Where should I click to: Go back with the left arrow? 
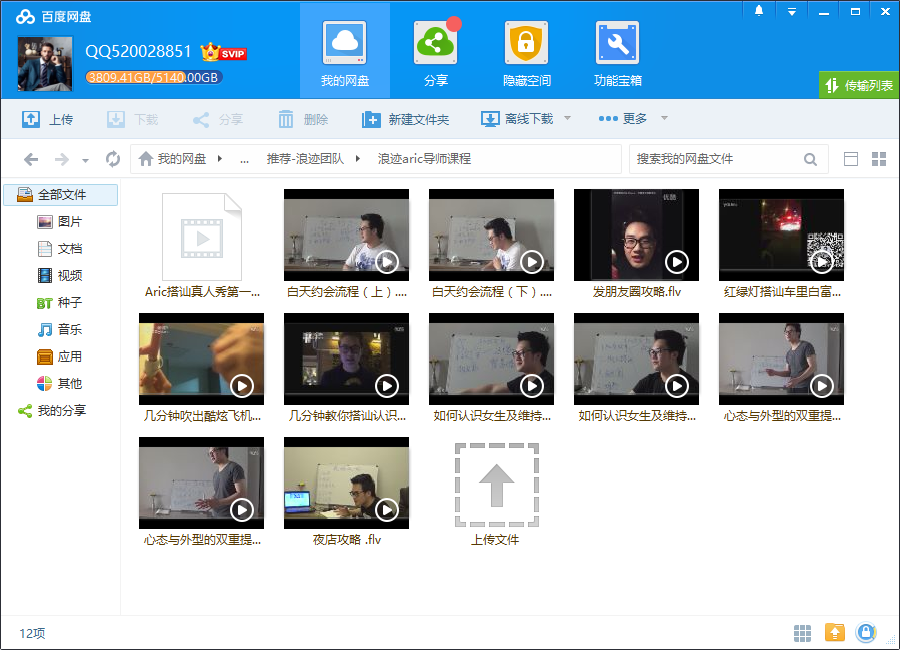point(31,159)
